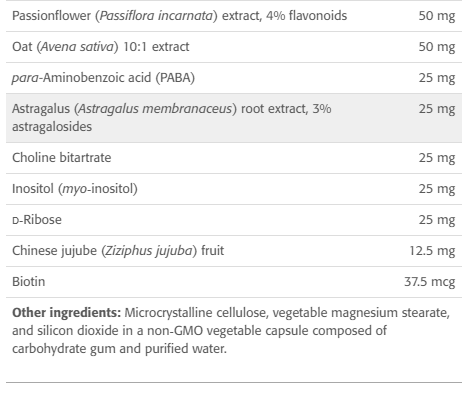The width and height of the screenshot is (468, 395).
Task: Click the Inositol (myo-inositol) row
Action: (234, 189)
